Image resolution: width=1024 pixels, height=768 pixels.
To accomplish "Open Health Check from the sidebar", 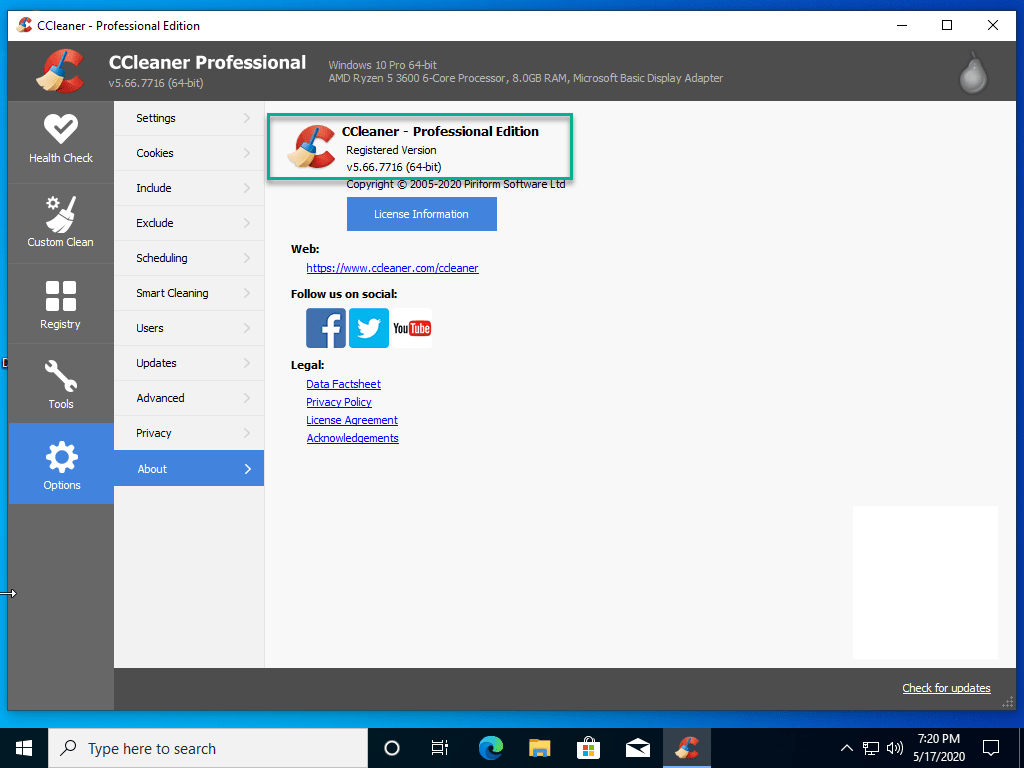I will coord(61,140).
